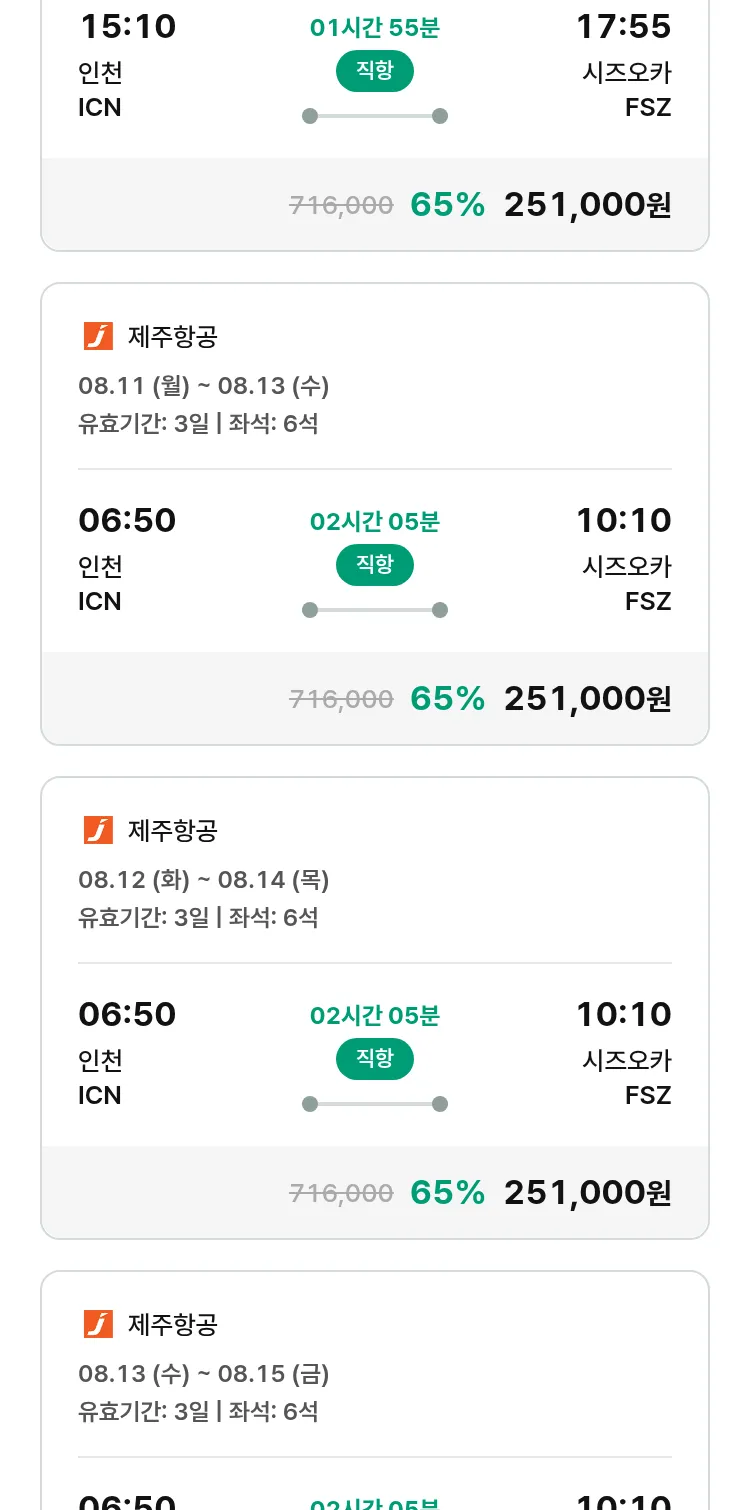Click 02시간 05분 duration on 08.11 flight
Image resolution: width=750 pixels, height=1510 pixels.
pos(374,521)
